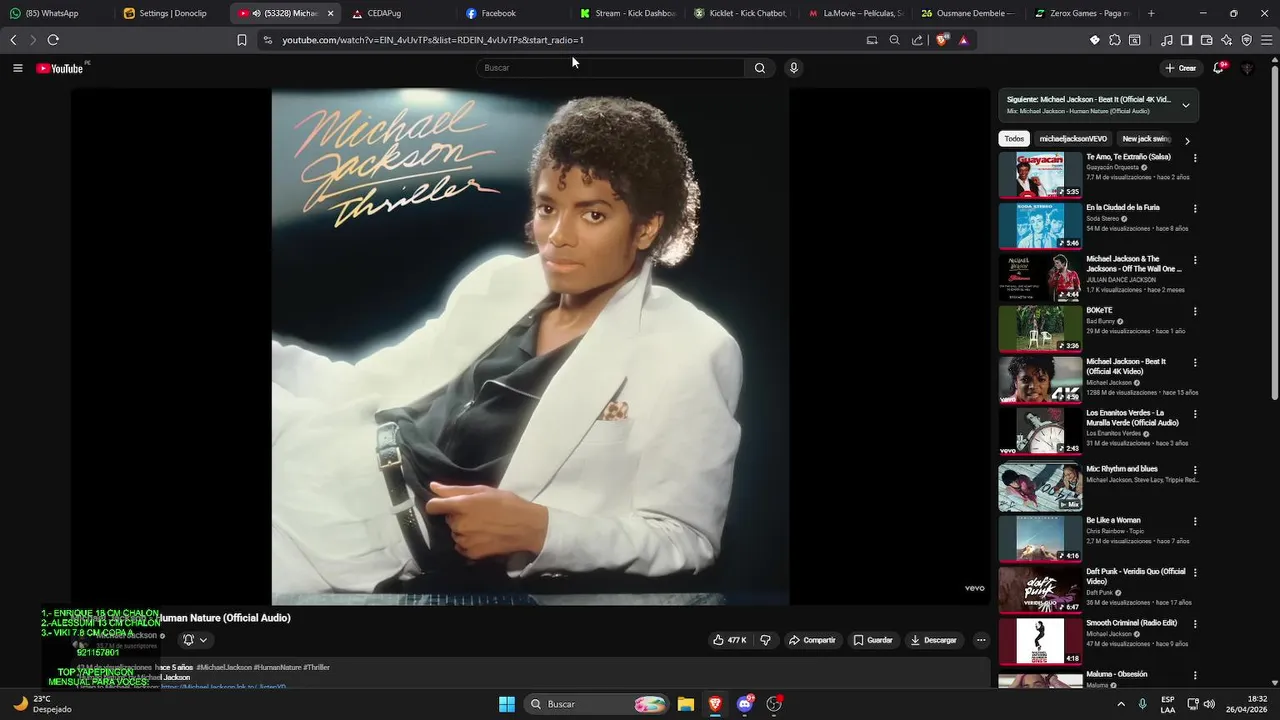The height and width of the screenshot is (720, 1280).
Task: Open Windows Start menu
Action: (x=507, y=704)
